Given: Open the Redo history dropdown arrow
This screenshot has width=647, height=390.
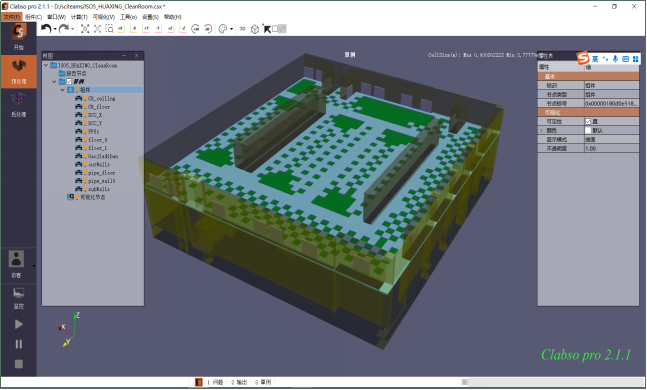Looking at the screenshot, I should pyautogui.click(x=73, y=29).
